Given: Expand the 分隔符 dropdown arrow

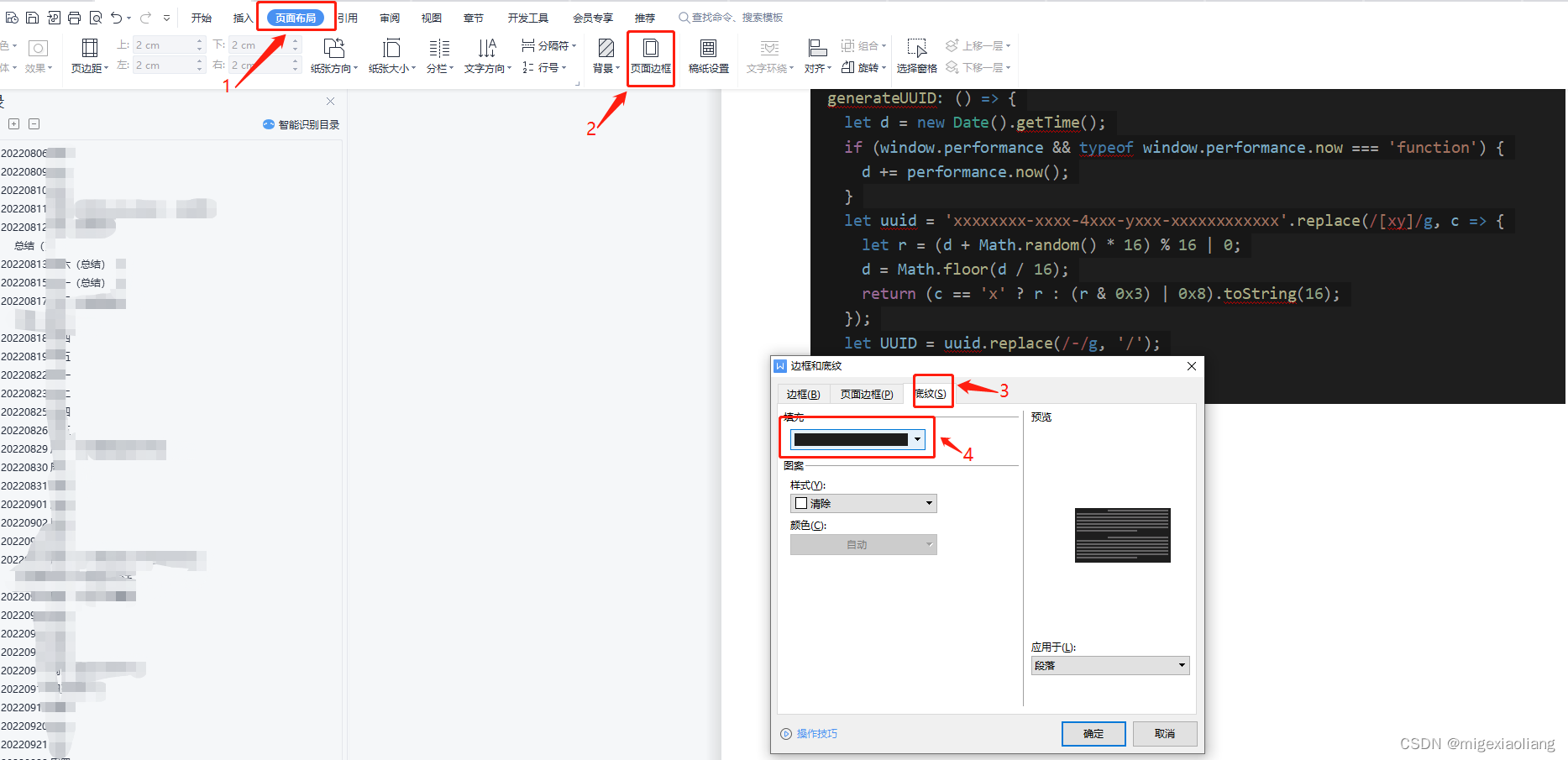Looking at the screenshot, I should point(574,45).
